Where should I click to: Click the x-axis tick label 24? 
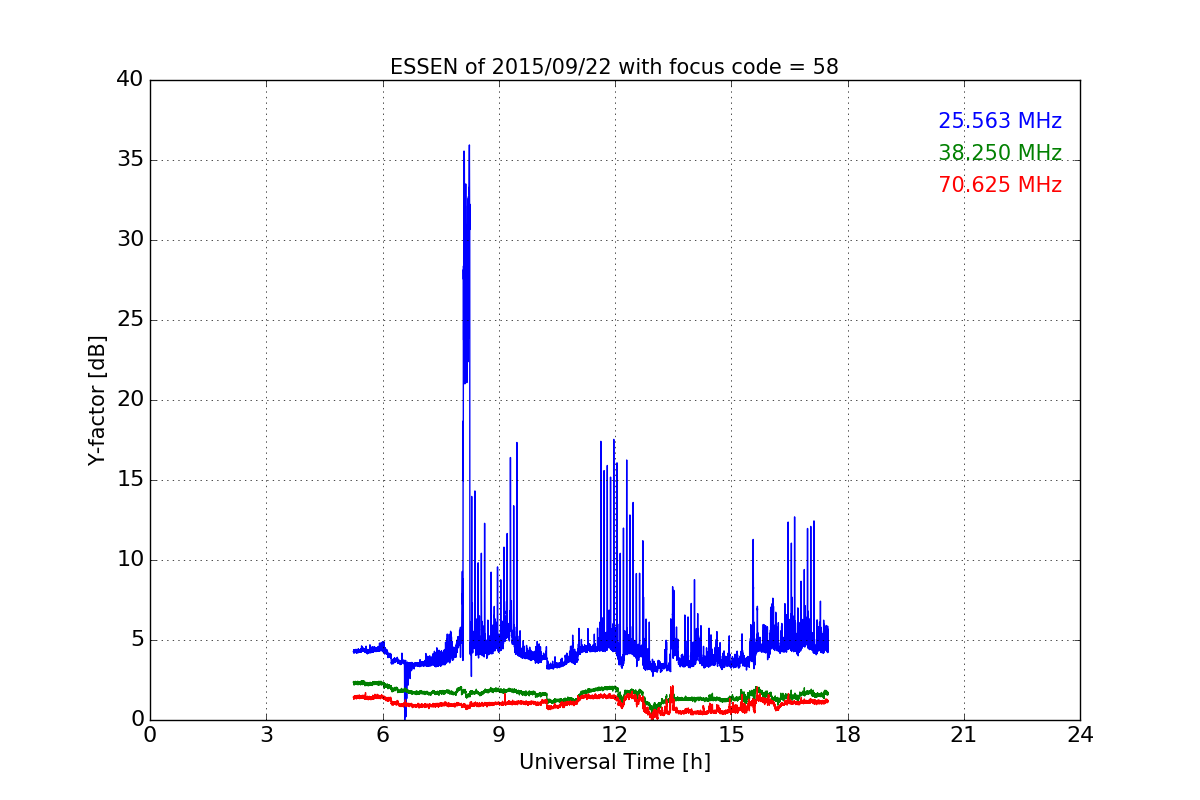click(x=1080, y=735)
